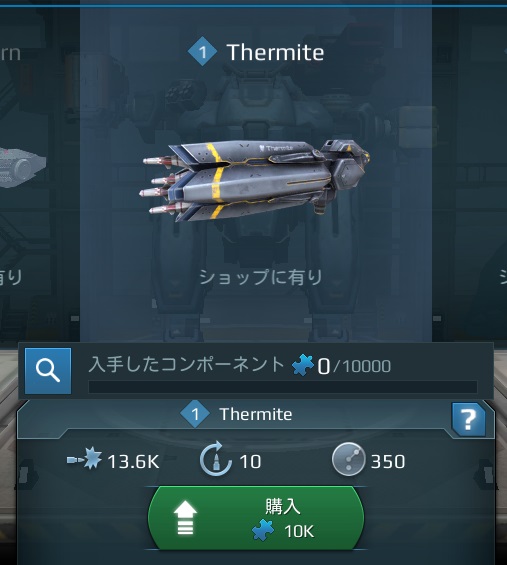Click the level diamond in info panel
507x565 pixels.
click(195, 414)
